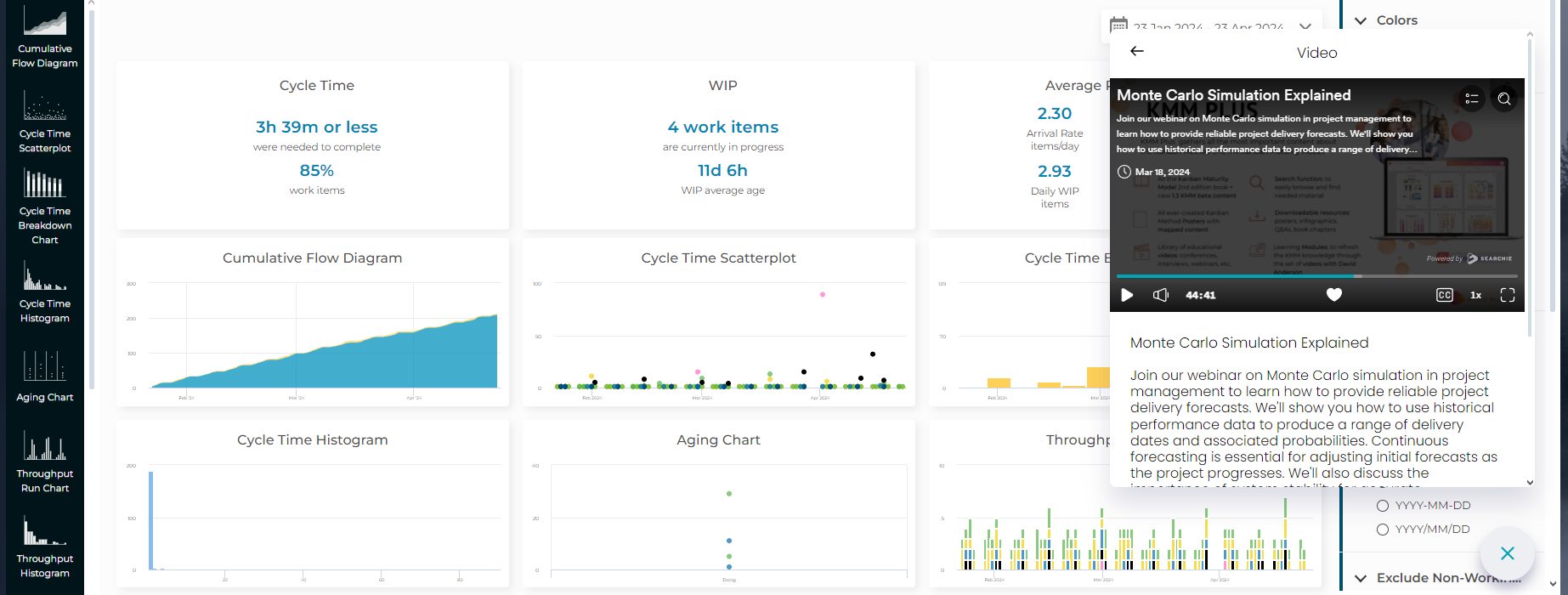Collapse the Colors section
Screen dimensions: 1568x595
click(1361, 20)
